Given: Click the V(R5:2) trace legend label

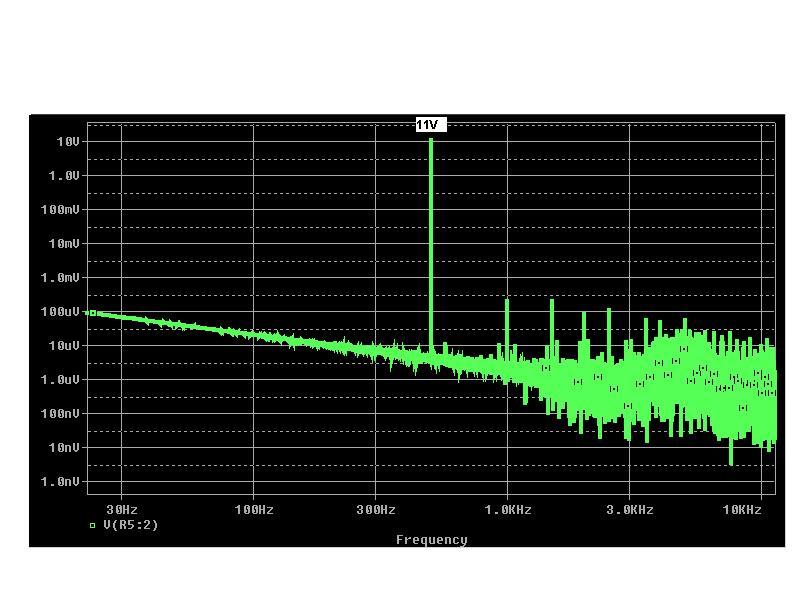Looking at the screenshot, I should [131, 524].
